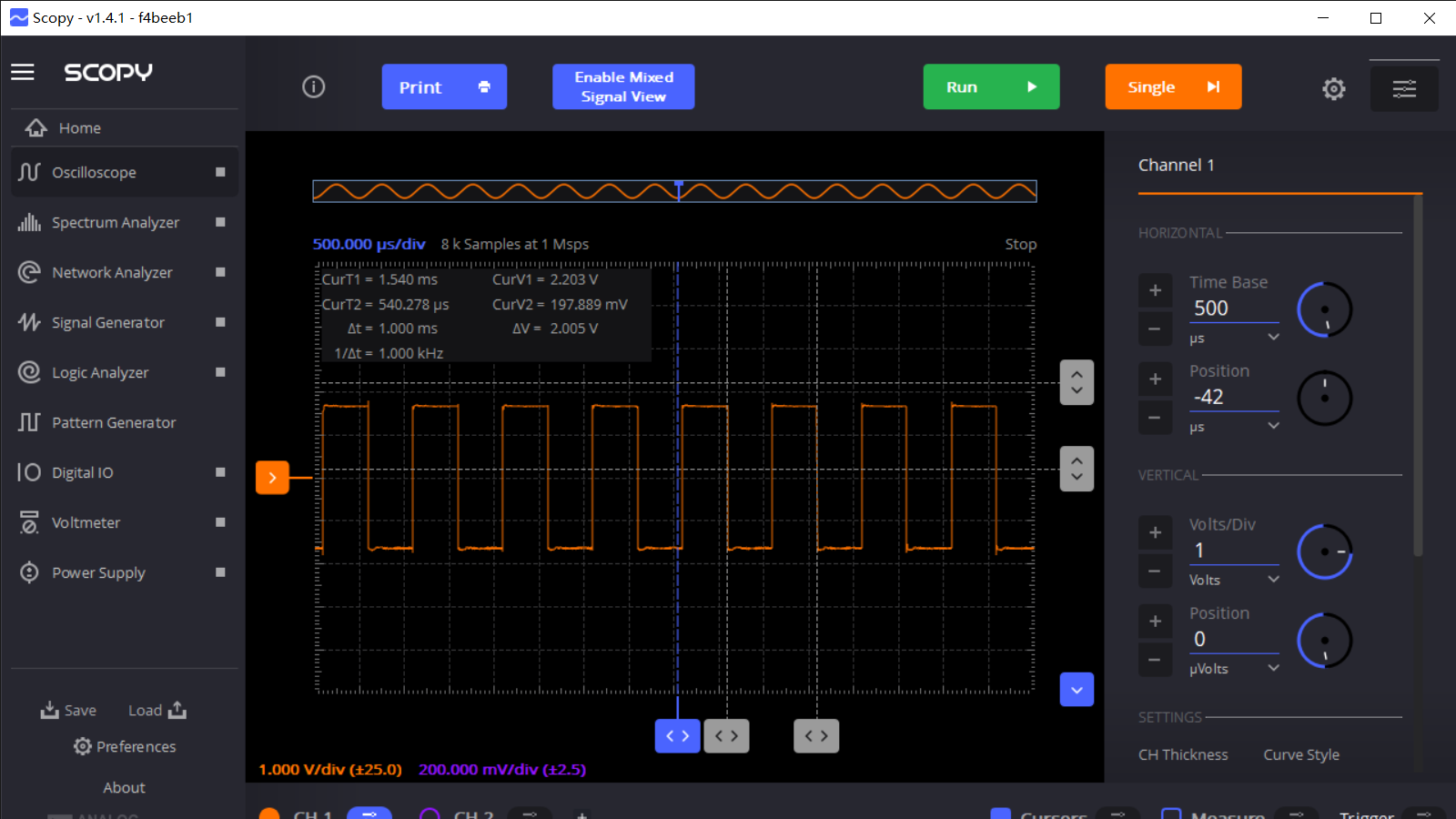
Task: Adjust the horizontal Position knob
Action: [x=1324, y=398]
